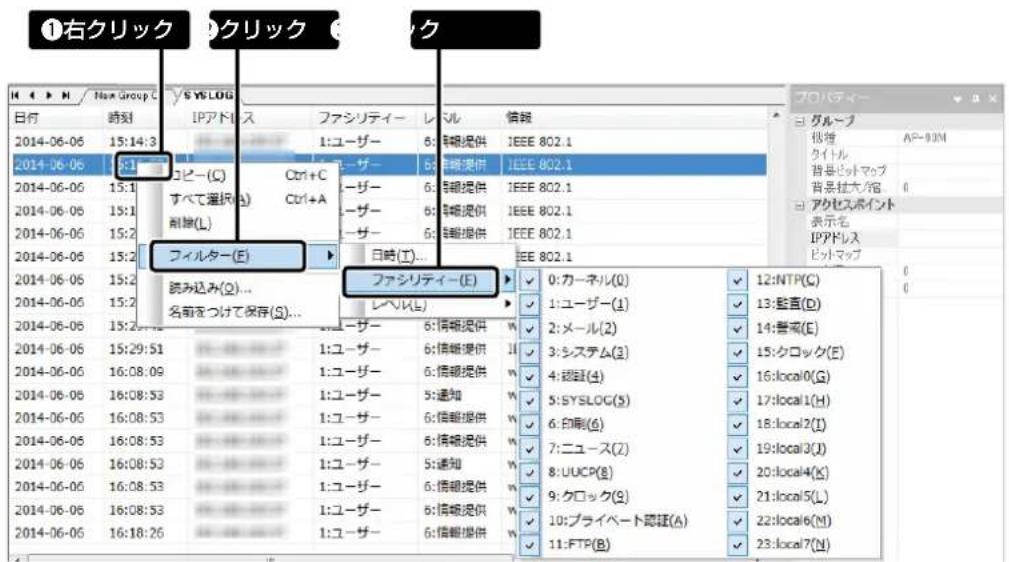The width and height of the screenshot is (1009, 562).
Task: Toggle facility 10:プライベート認証 checkbox
Action: [x=529, y=521]
